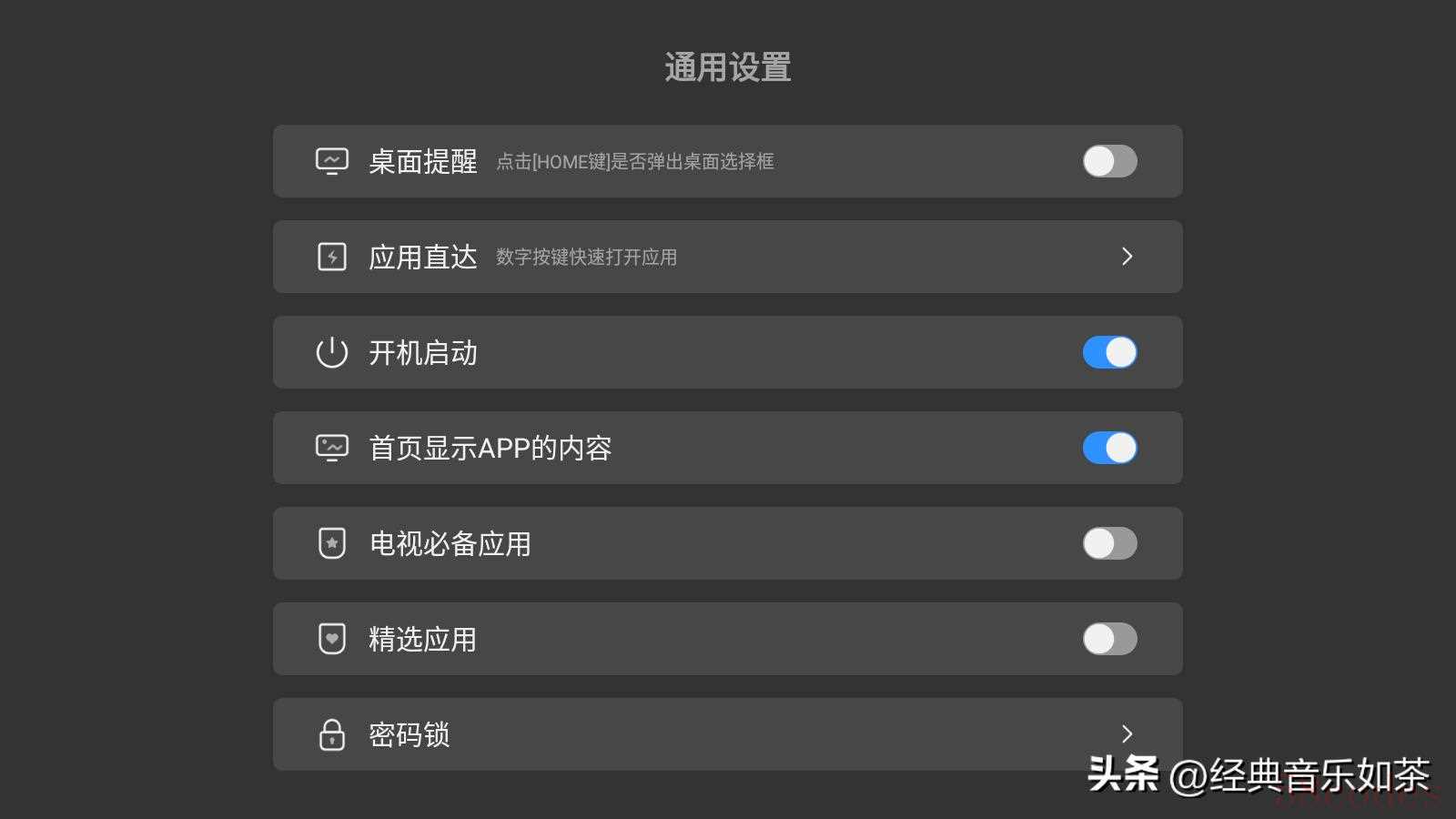Image resolution: width=1456 pixels, height=819 pixels.
Task: Turn on the 电视必备应用 toggle
Action: (x=1109, y=543)
